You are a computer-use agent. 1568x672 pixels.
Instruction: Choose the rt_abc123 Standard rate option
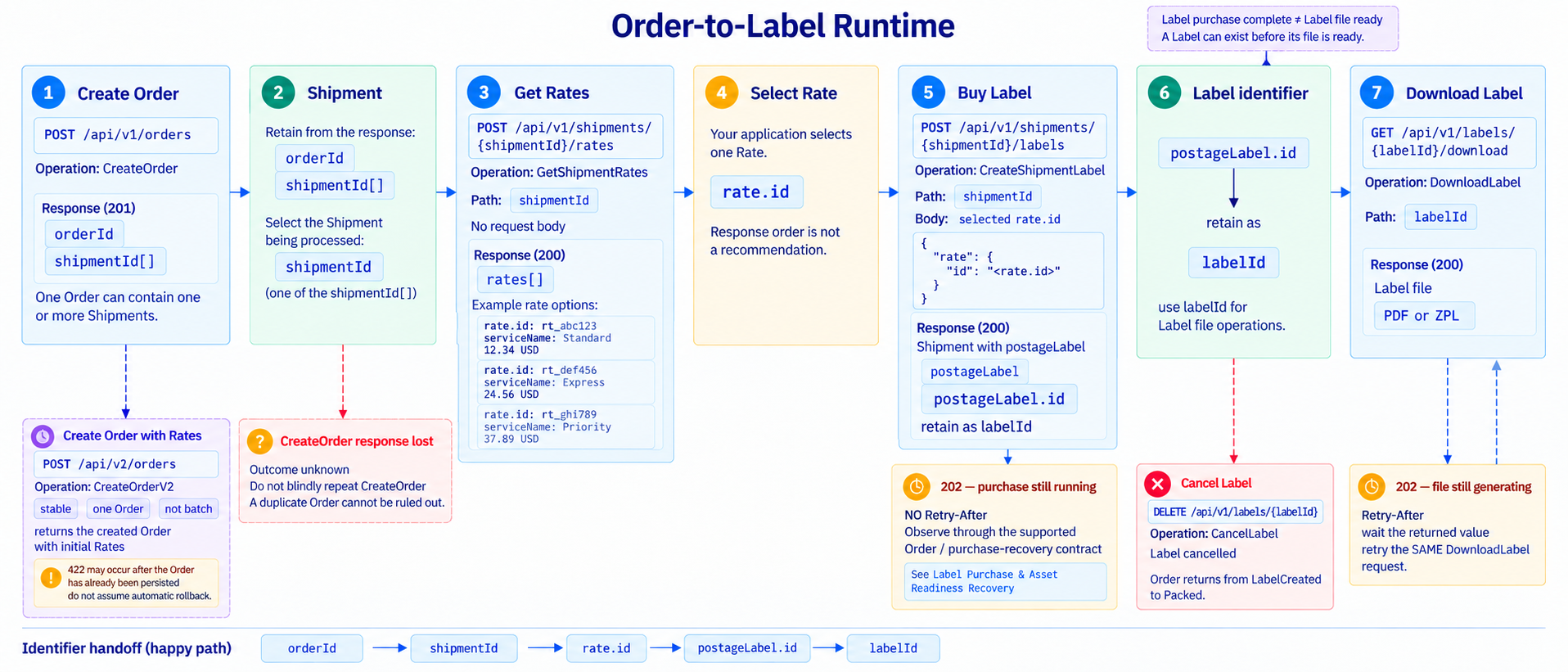565,338
